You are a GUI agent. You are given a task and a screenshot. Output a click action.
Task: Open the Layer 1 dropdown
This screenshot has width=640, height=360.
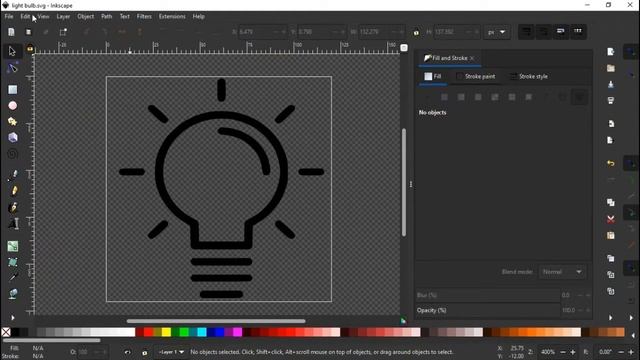coord(171,352)
